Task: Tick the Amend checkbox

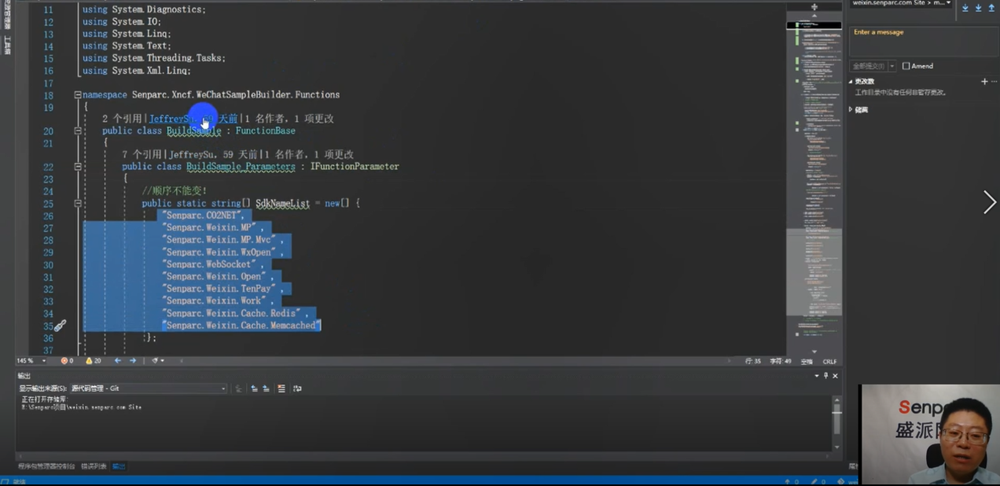Action: point(906,66)
